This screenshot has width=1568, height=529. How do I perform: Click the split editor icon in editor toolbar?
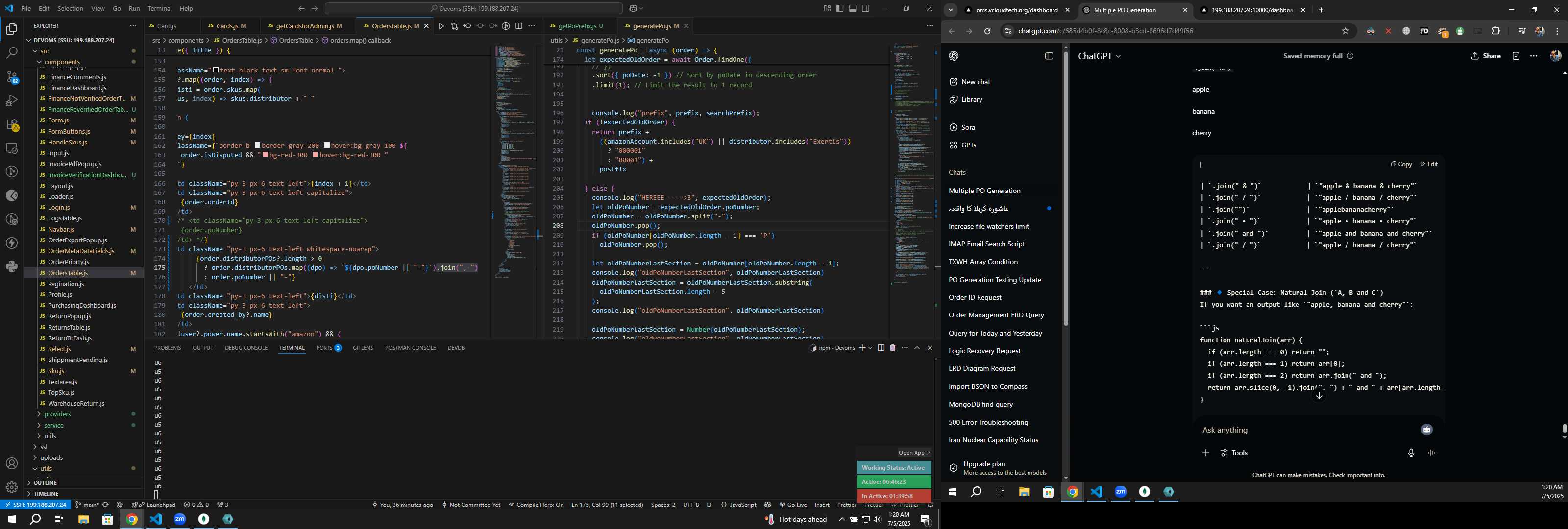(x=518, y=26)
